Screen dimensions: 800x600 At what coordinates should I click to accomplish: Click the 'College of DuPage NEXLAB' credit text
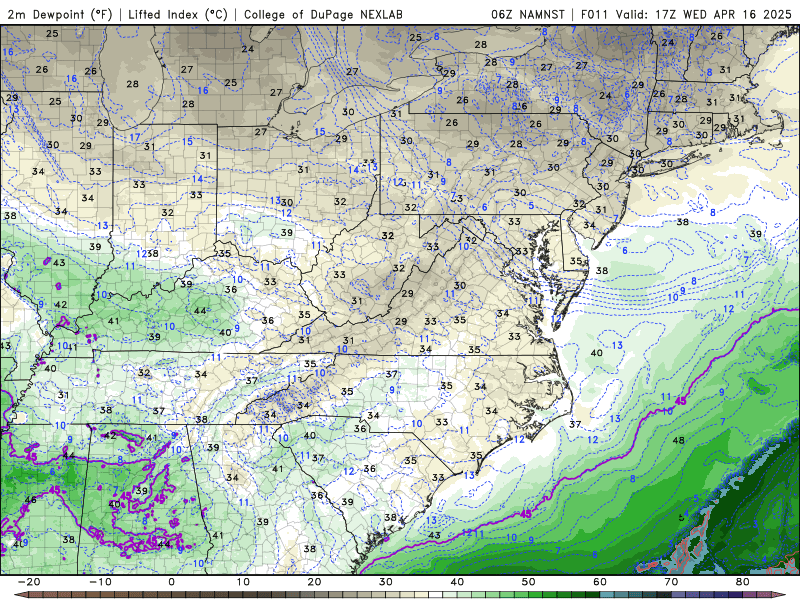click(x=323, y=14)
